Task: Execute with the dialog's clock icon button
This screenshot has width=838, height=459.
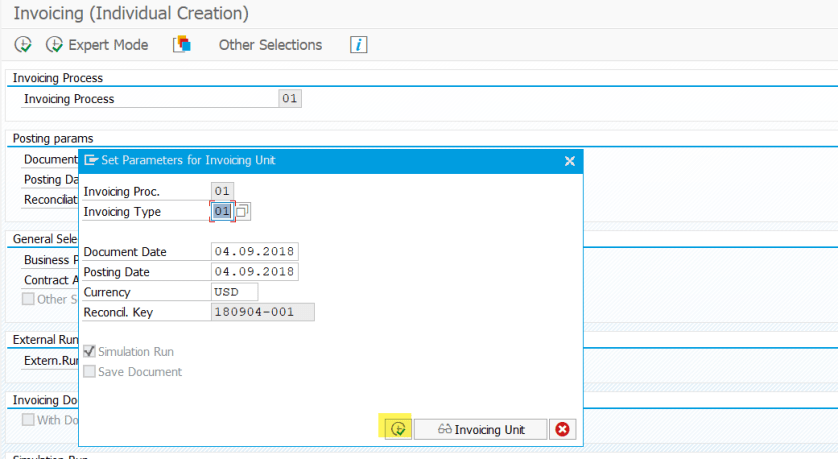Action: point(398,429)
